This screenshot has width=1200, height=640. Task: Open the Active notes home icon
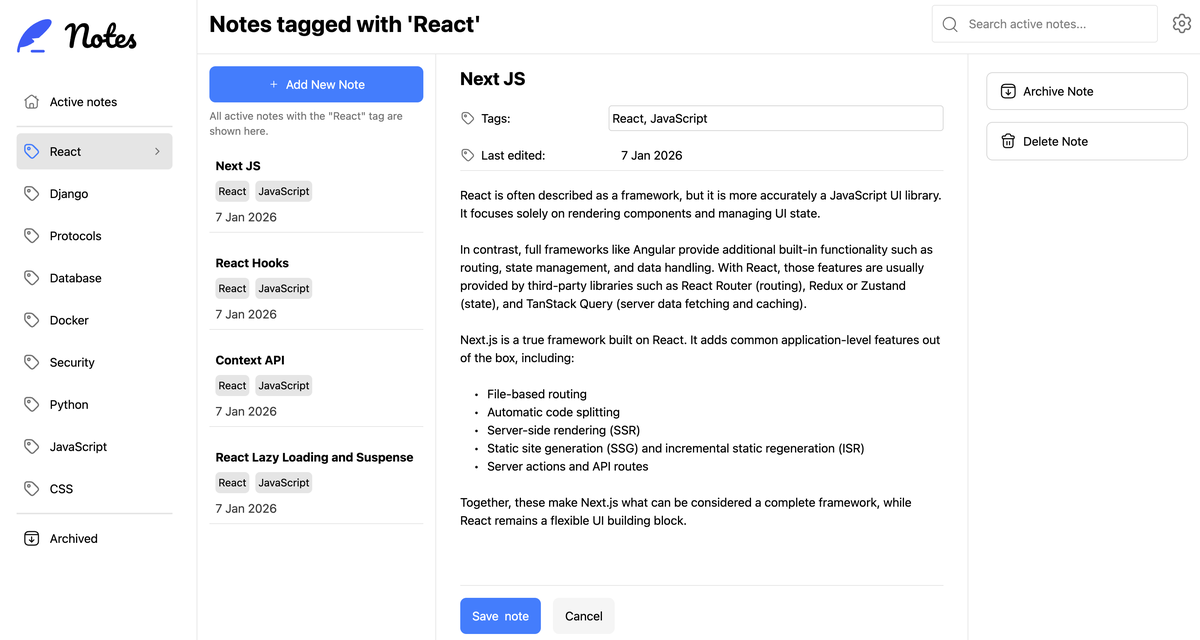pos(31,101)
